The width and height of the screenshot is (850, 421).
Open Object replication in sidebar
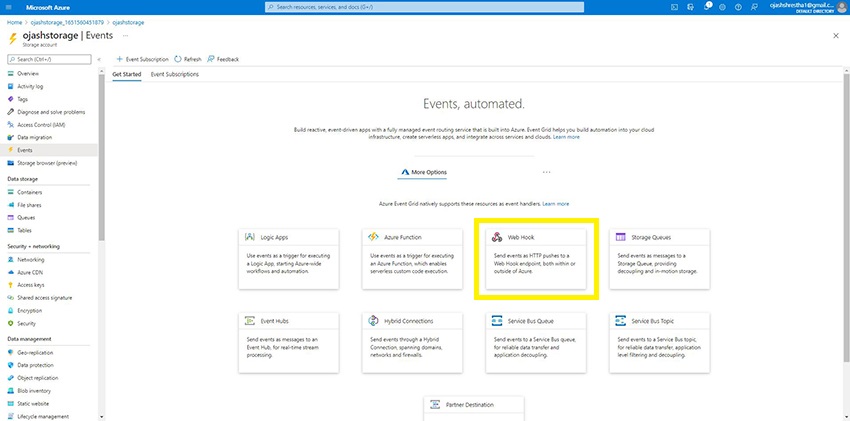tap(37, 378)
